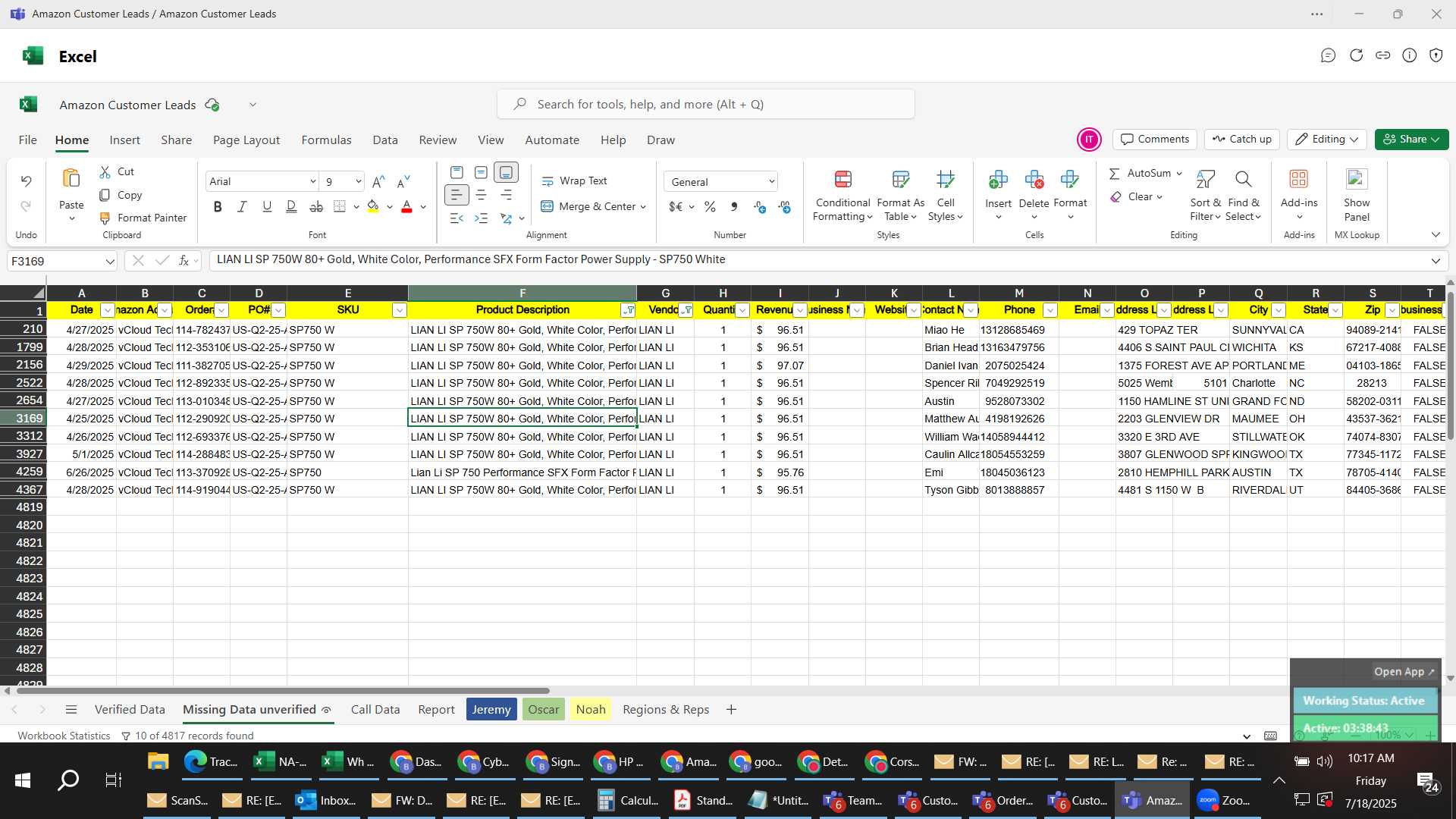Toggle Bottom Align
Screen dimensions: 1456x819
click(506, 173)
